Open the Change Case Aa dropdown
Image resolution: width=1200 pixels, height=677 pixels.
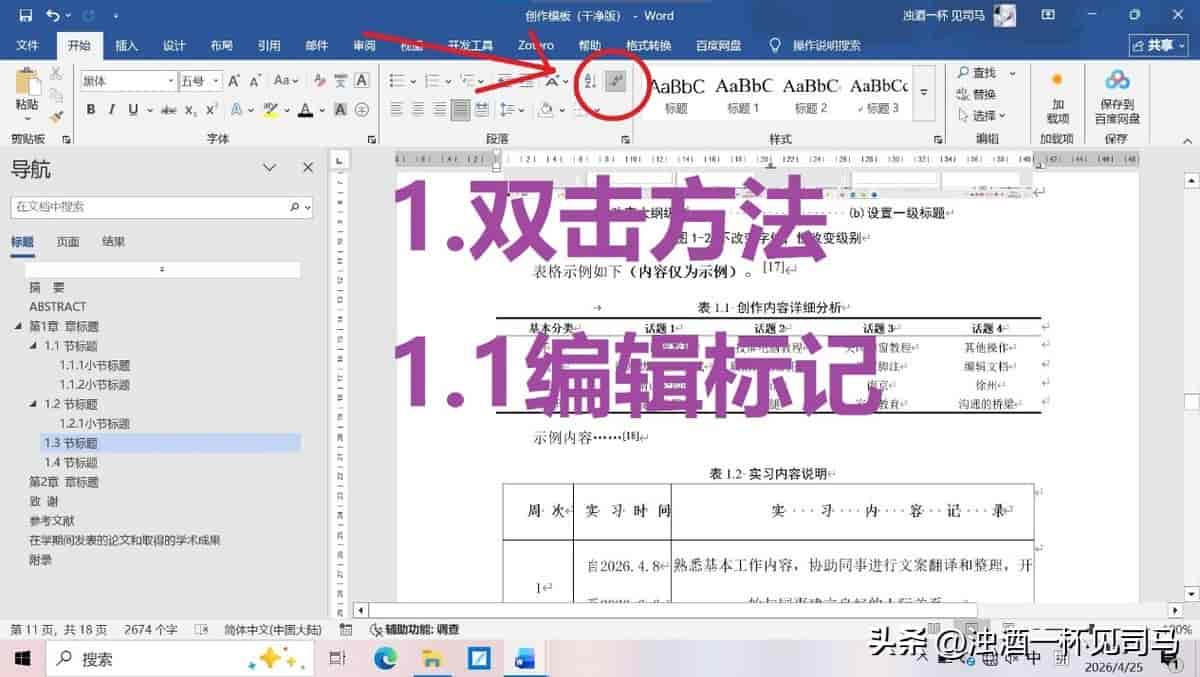[287, 81]
